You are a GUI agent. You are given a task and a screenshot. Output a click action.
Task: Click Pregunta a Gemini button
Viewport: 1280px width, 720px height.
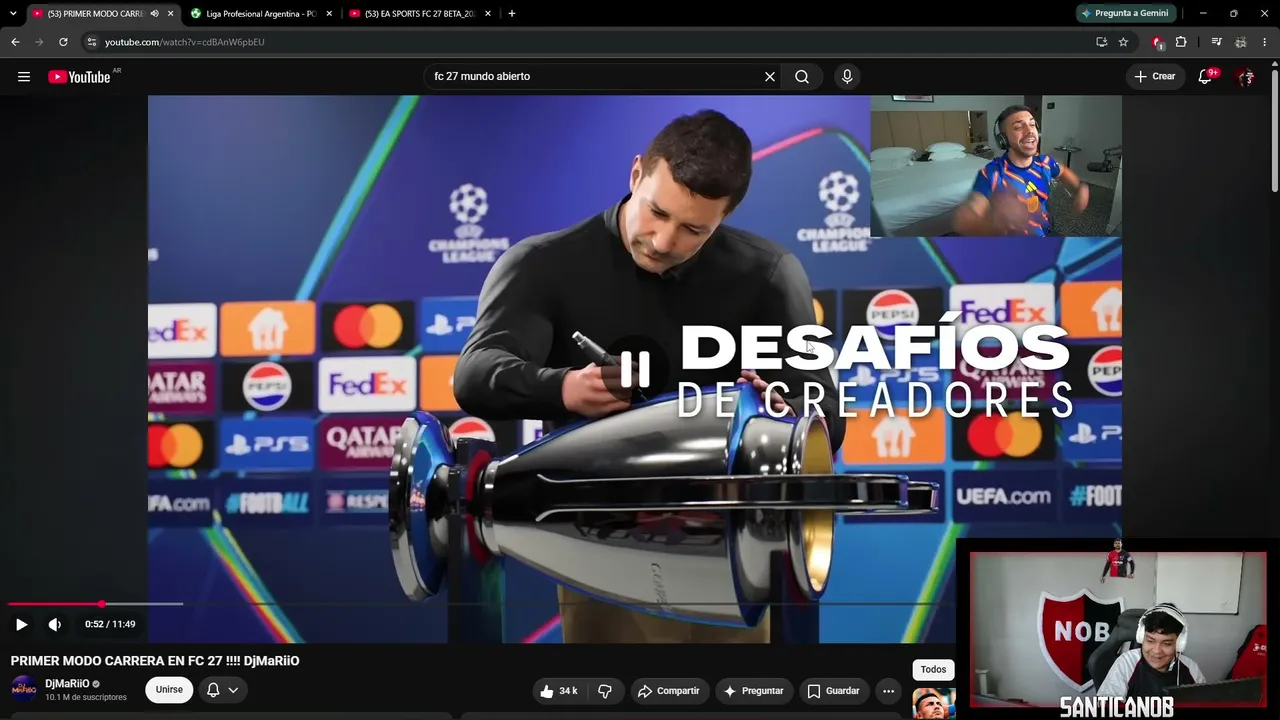tap(1125, 14)
